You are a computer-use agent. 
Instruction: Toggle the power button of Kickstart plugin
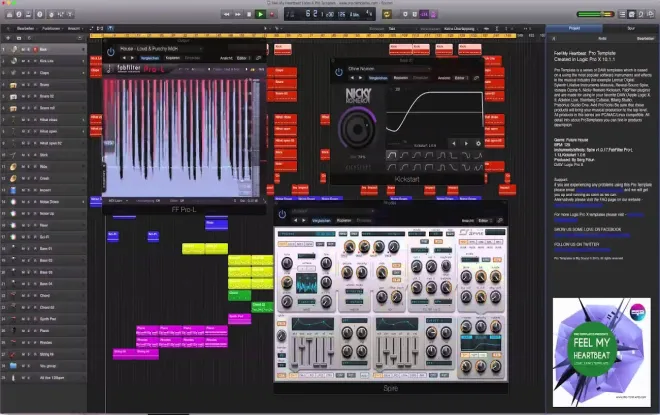(x=339, y=72)
